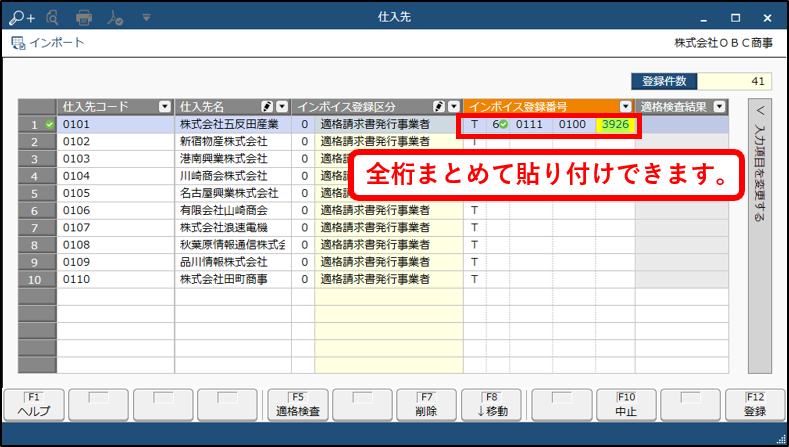Click the T prefix cell in row 0107

coord(475,228)
